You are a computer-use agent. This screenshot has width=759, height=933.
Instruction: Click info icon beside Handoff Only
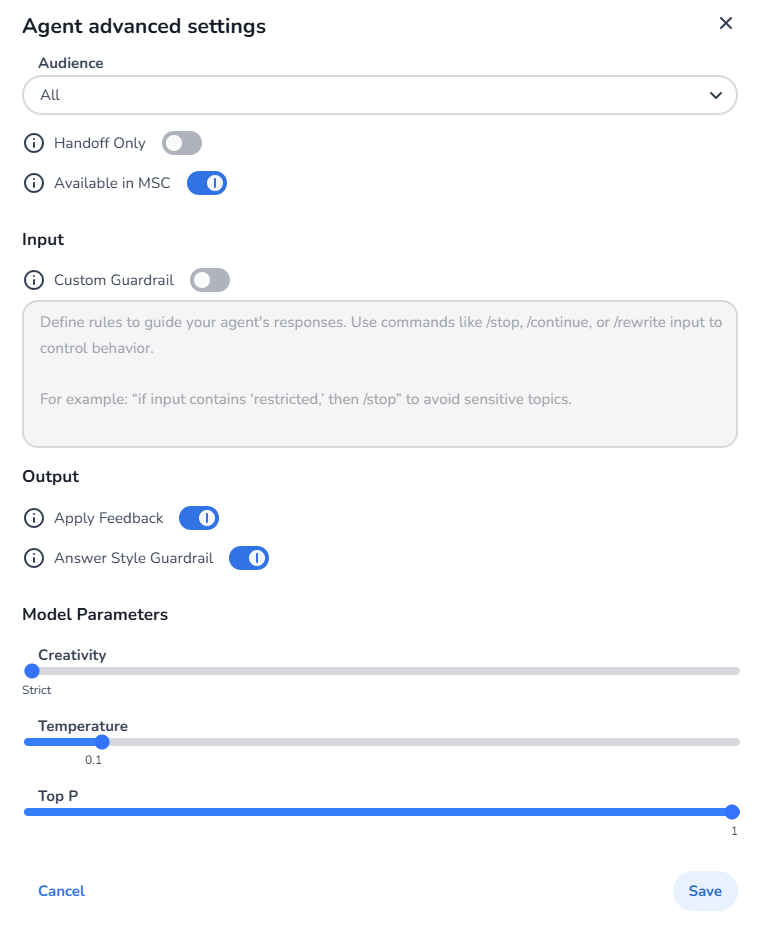pos(34,143)
